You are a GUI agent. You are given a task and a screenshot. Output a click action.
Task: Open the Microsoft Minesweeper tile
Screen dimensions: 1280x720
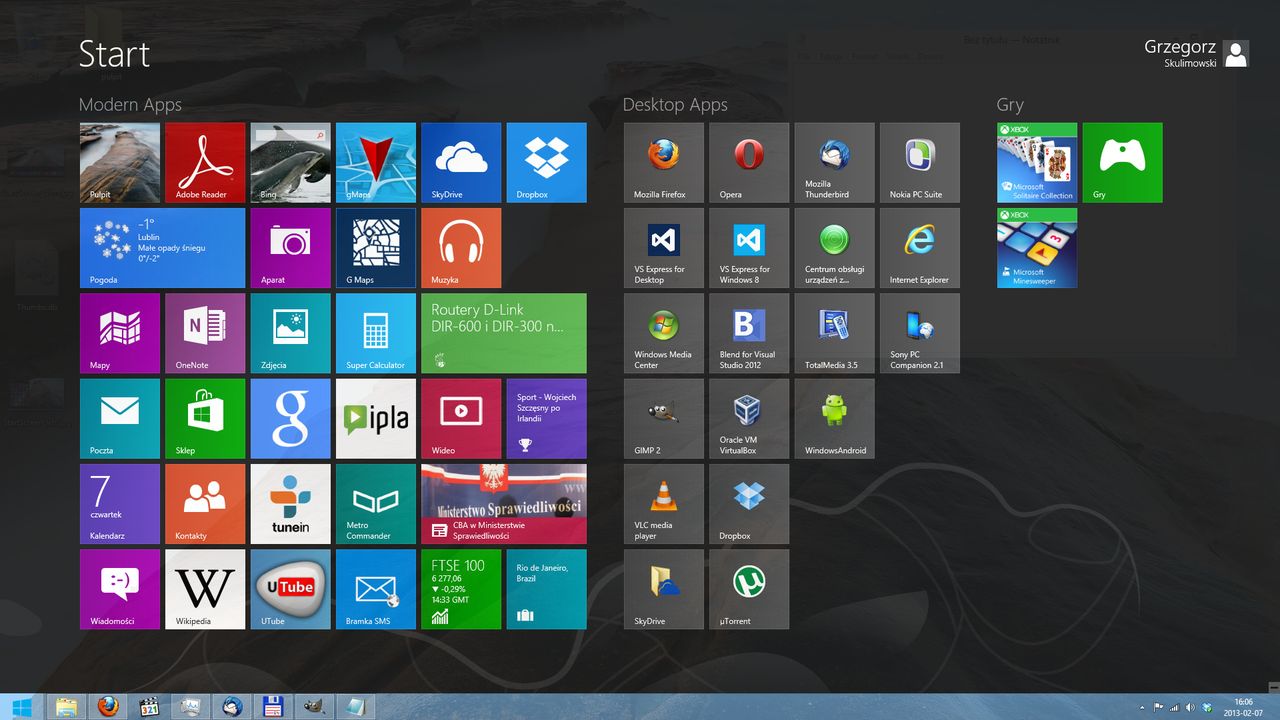(x=1037, y=248)
